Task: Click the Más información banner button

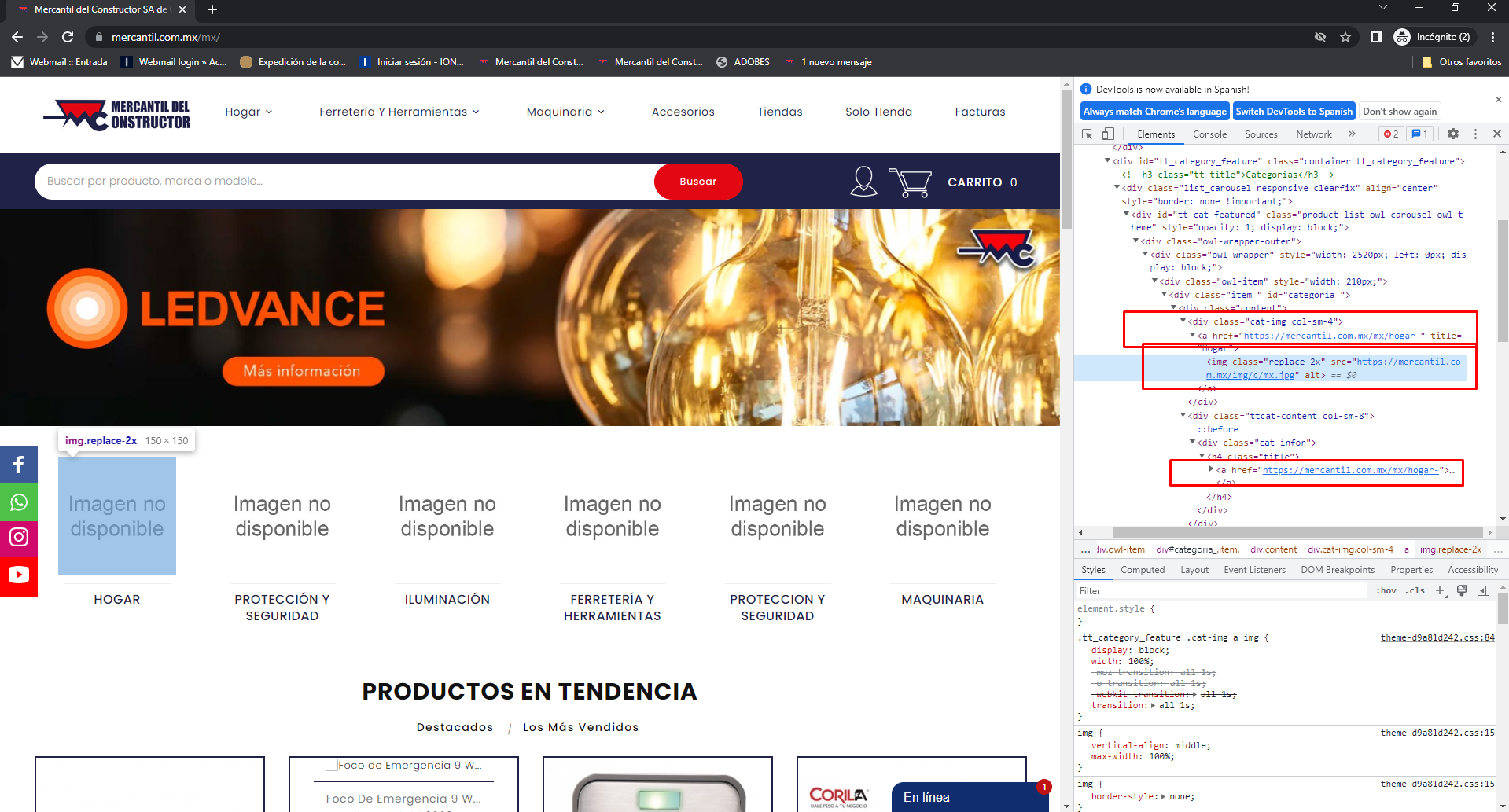Action: tap(303, 371)
